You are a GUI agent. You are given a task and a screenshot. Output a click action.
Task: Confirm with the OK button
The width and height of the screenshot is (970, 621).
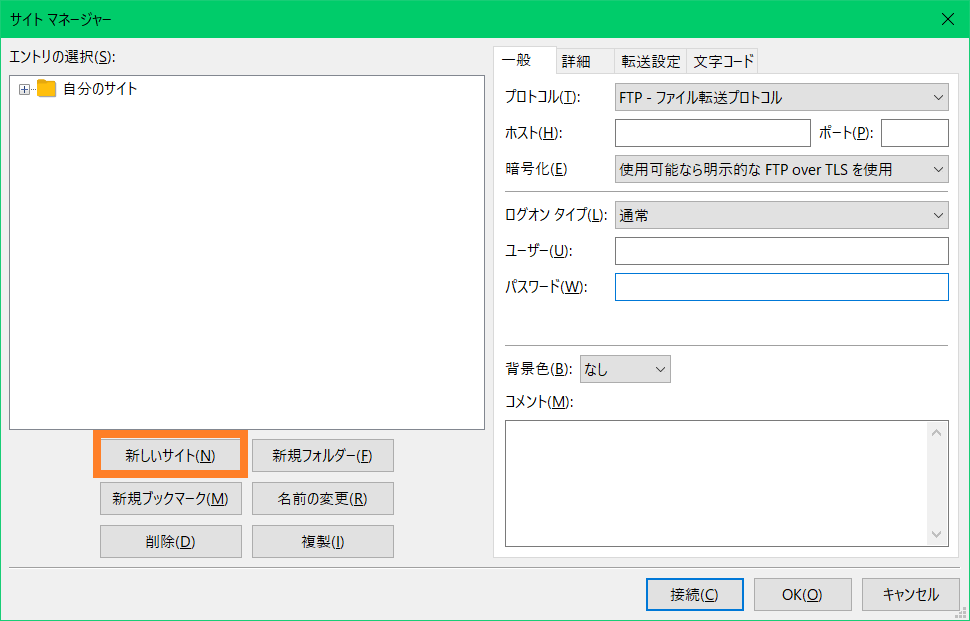(802, 594)
